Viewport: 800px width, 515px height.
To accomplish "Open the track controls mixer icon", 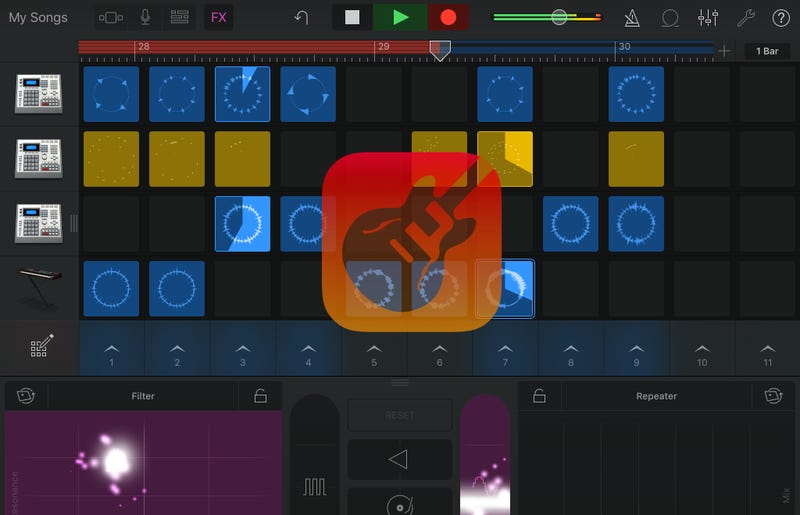I will click(708, 18).
